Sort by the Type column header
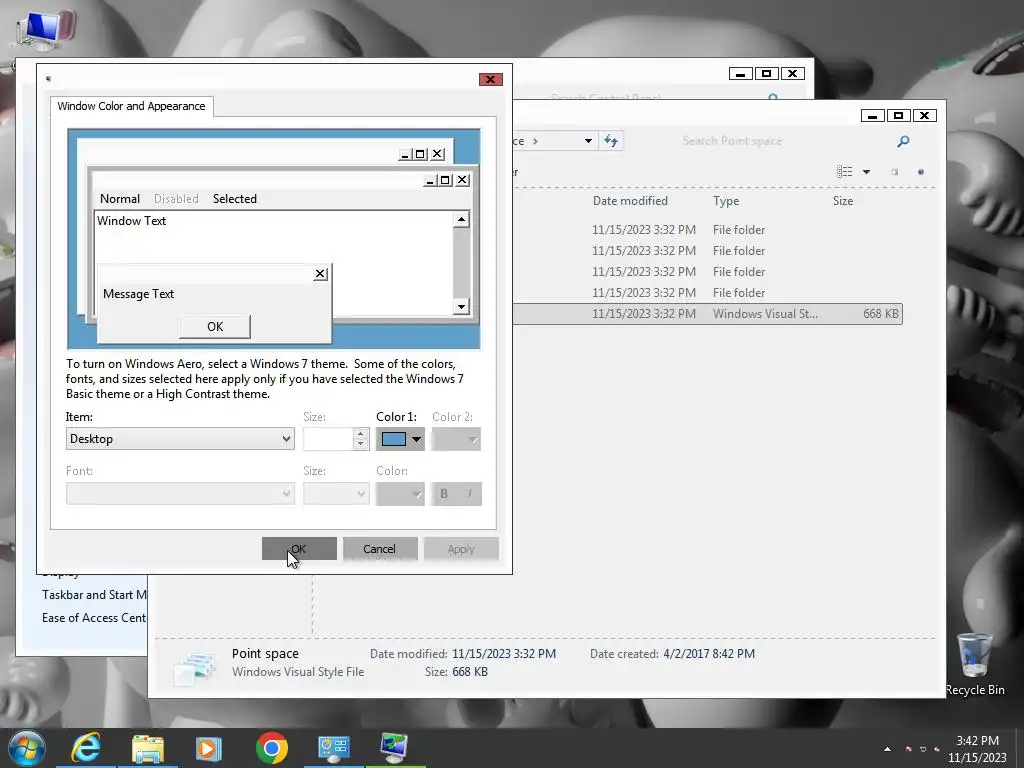 (x=726, y=200)
